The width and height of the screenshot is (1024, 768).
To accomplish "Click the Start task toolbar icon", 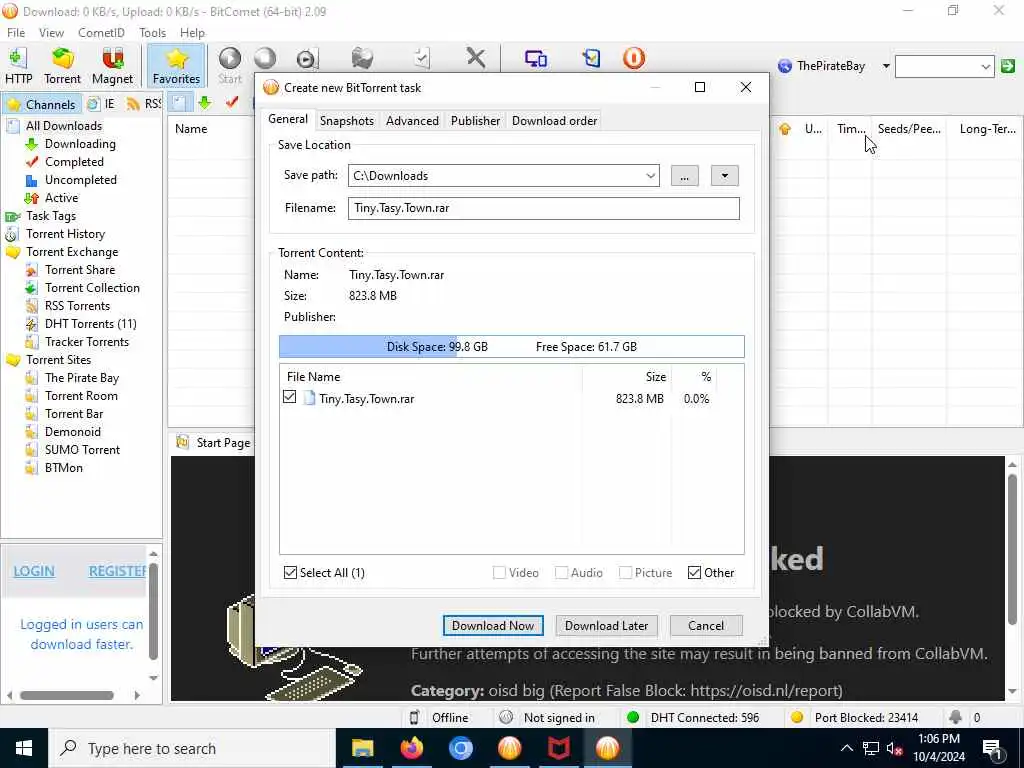I will coord(230,65).
